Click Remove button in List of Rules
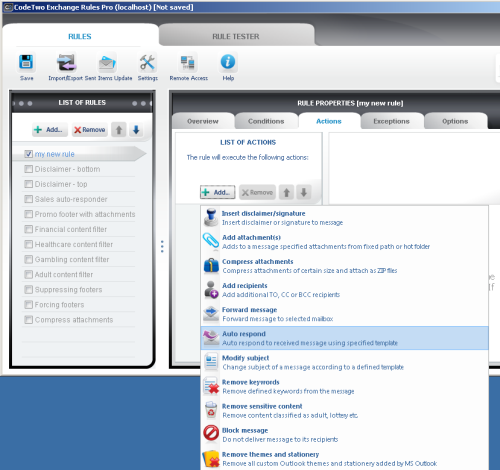The height and width of the screenshot is (470, 500). click(x=90, y=130)
